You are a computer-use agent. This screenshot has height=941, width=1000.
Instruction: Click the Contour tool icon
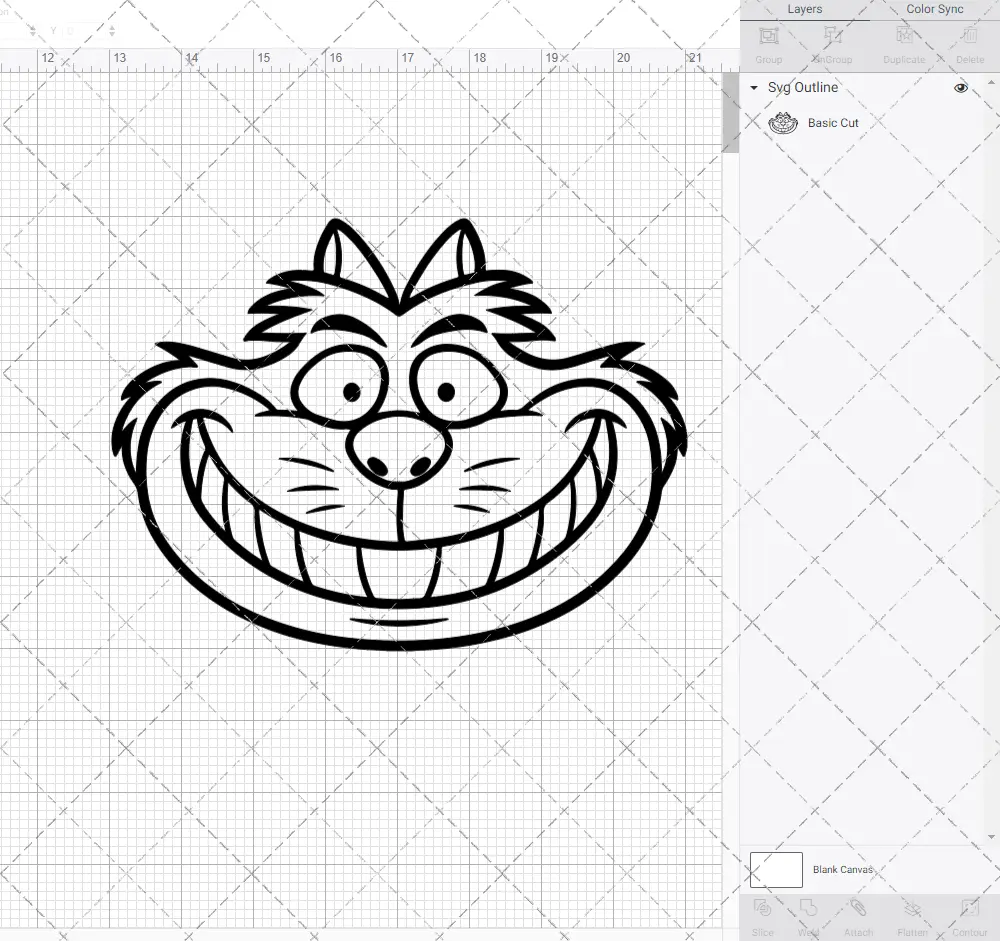[x=969, y=909]
